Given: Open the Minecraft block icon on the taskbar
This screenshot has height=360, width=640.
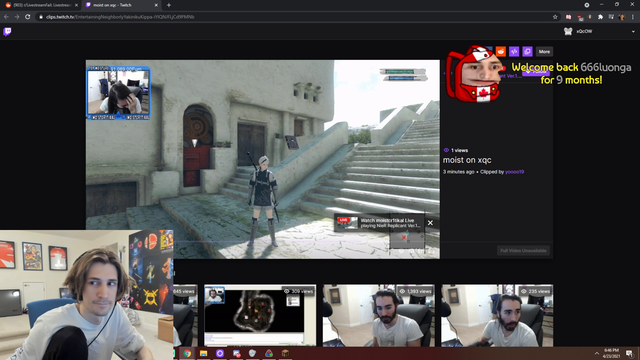Looking at the screenshot, I should point(285,353).
